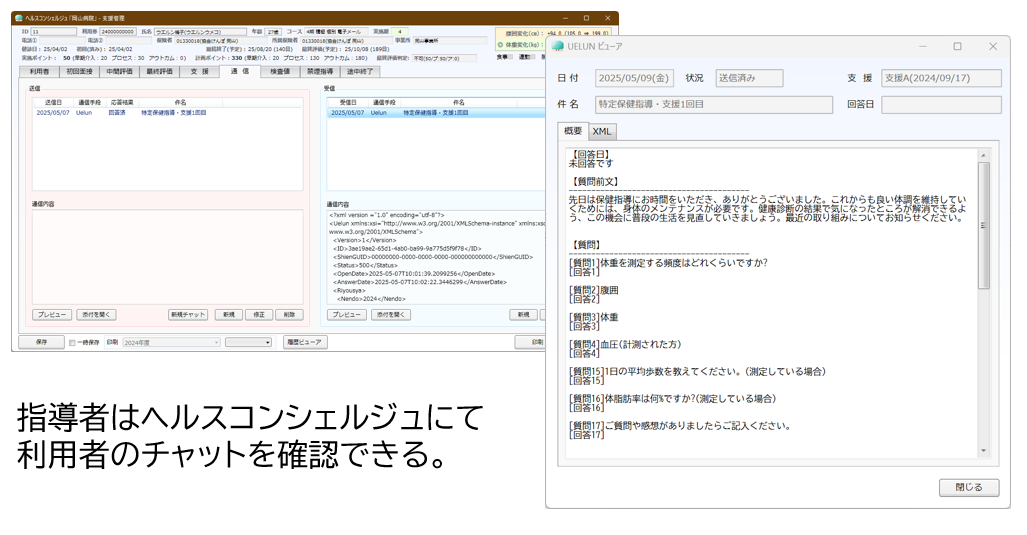
Task: Minimize the UELUN ビューア window
Action: pos(921,46)
